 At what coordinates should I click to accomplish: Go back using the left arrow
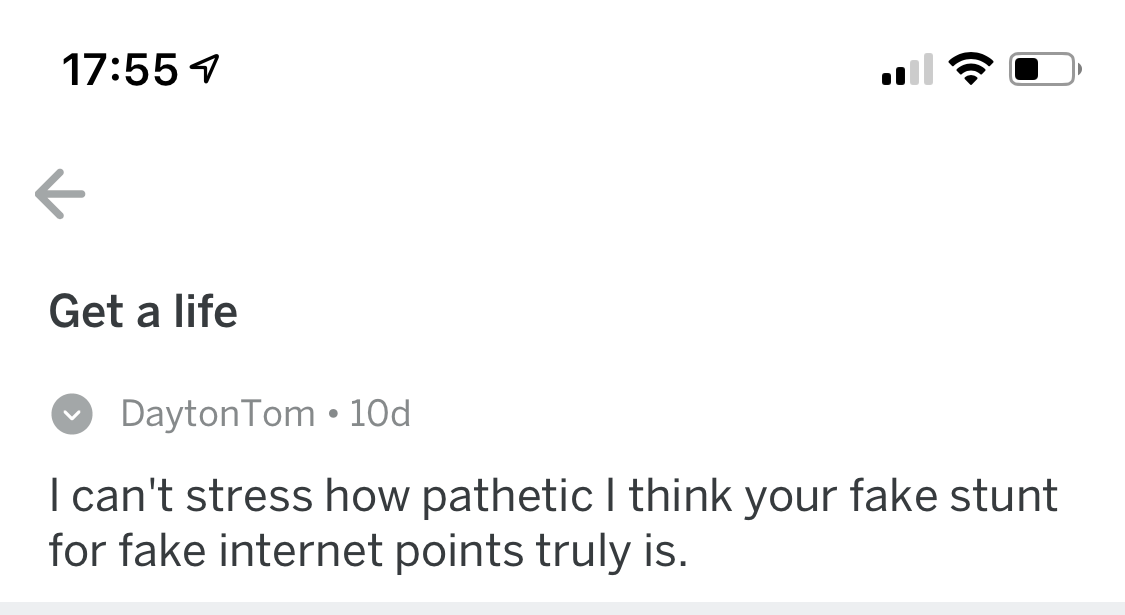(x=60, y=194)
